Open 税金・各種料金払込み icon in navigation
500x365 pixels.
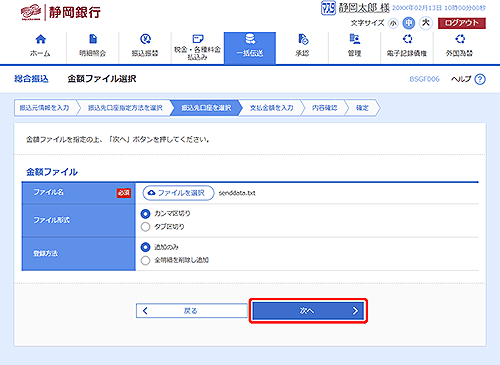[x=198, y=39]
